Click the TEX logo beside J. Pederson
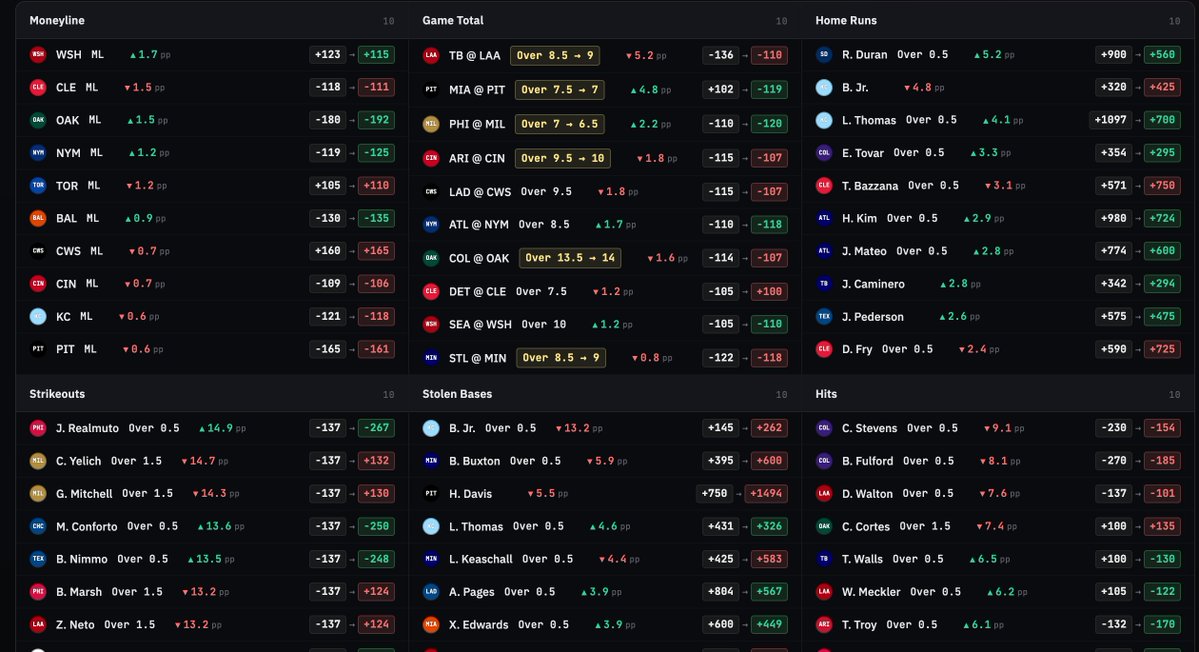This screenshot has width=1199, height=652. [824, 316]
